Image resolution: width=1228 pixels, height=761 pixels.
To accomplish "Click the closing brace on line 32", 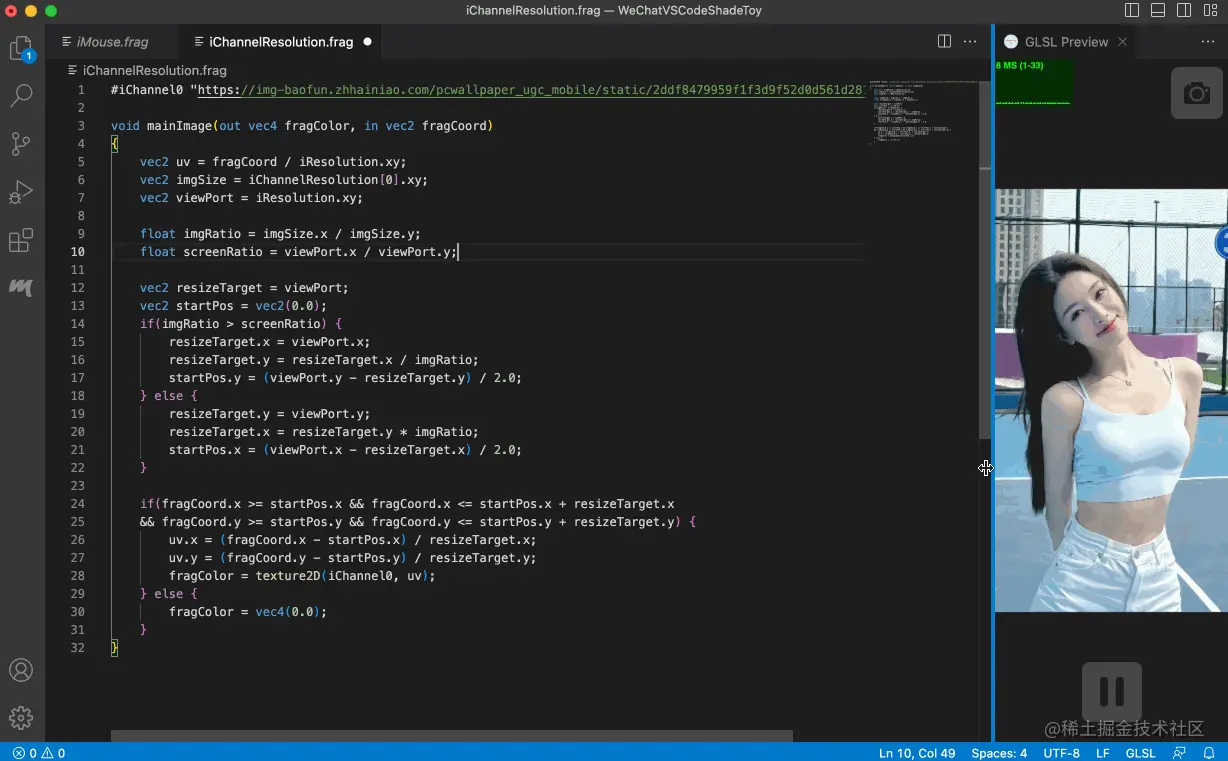I will point(114,648).
